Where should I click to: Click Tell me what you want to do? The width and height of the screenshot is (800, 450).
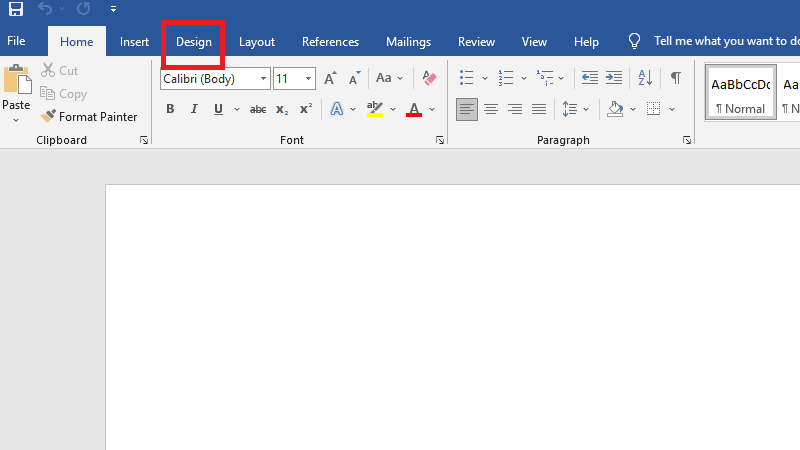tap(725, 42)
